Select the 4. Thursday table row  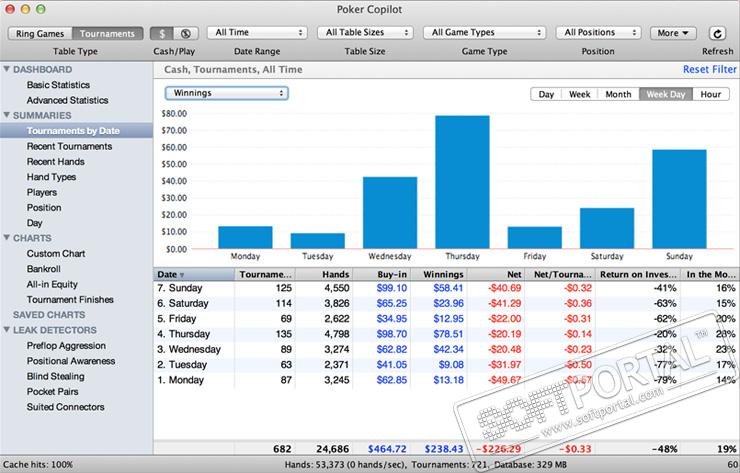(446, 334)
